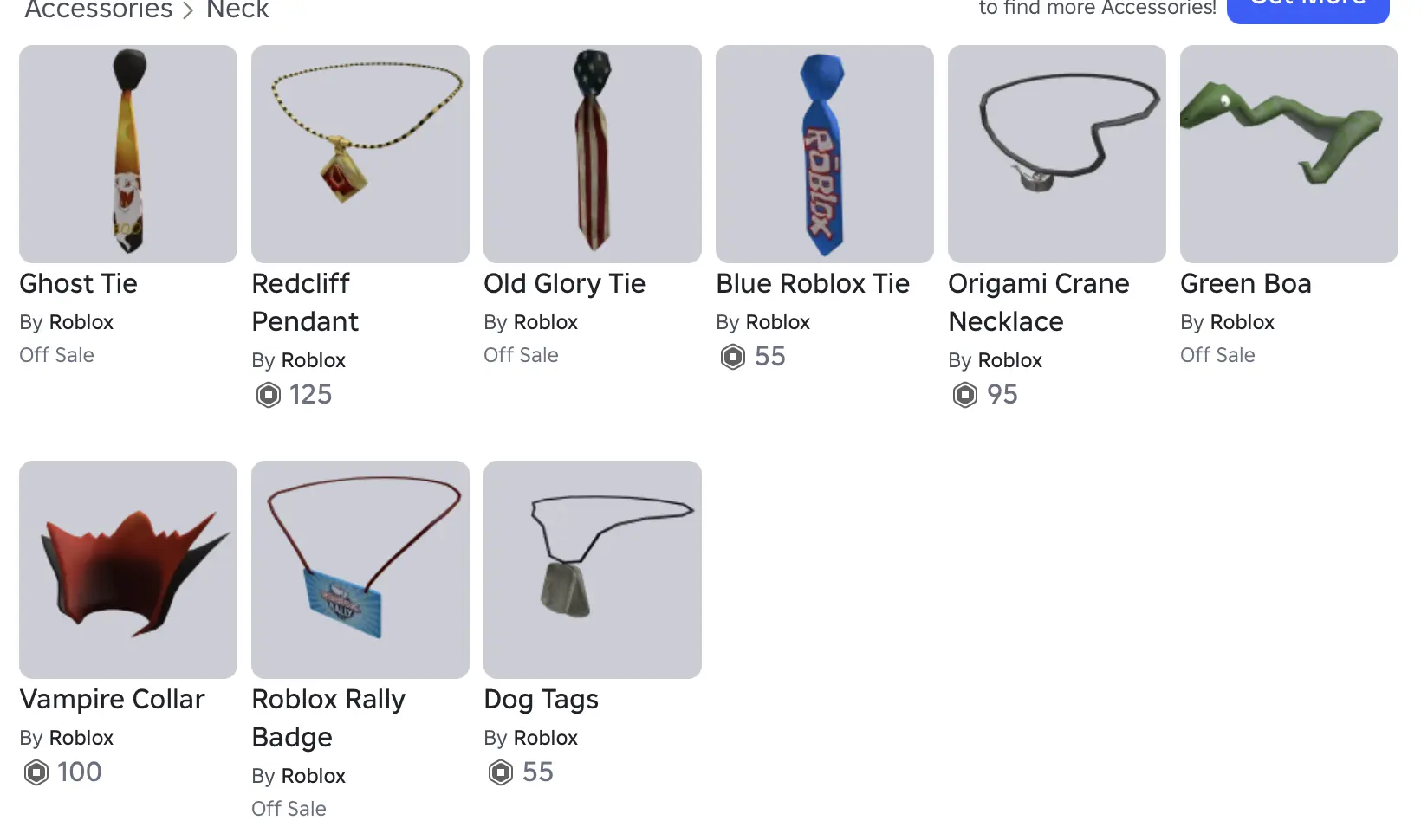Click the Robux icon next to 95
The width and height of the screenshot is (1421, 840).
click(965, 395)
